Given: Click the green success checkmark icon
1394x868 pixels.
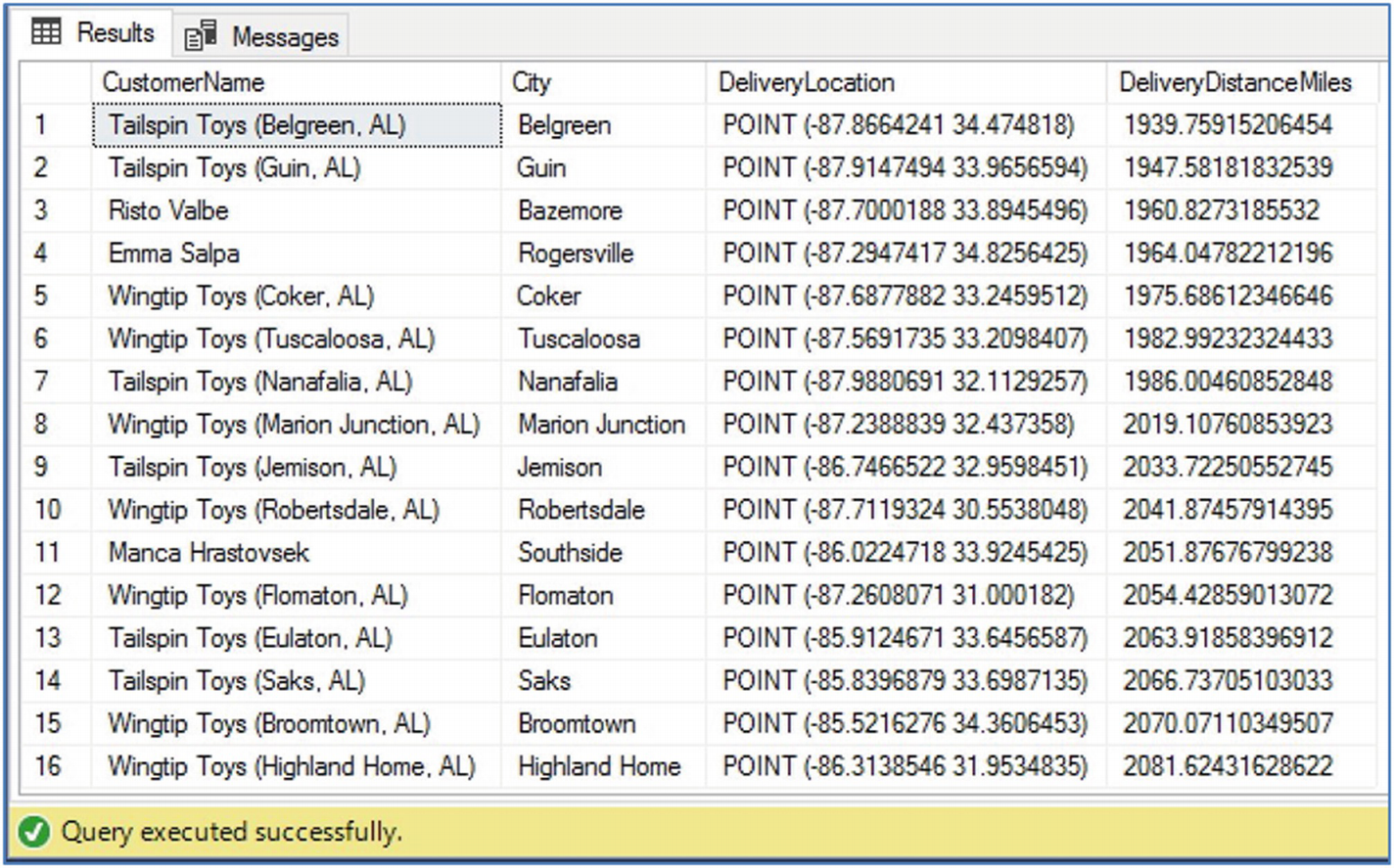Looking at the screenshot, I should (34, 833).
